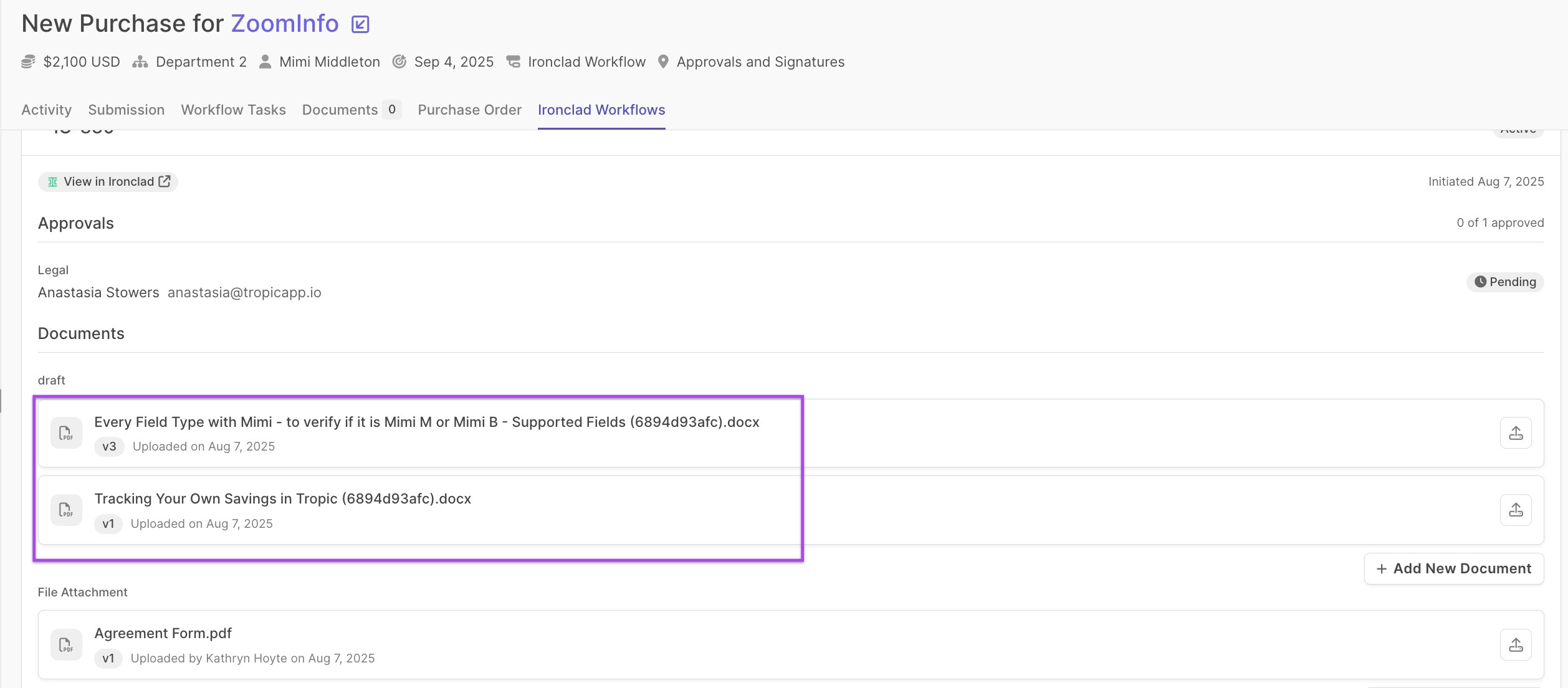The width and height of the screenshot is (1568, 688).
Task: Click the Ironclad Workflow icon in header
Action: (513, 62)
